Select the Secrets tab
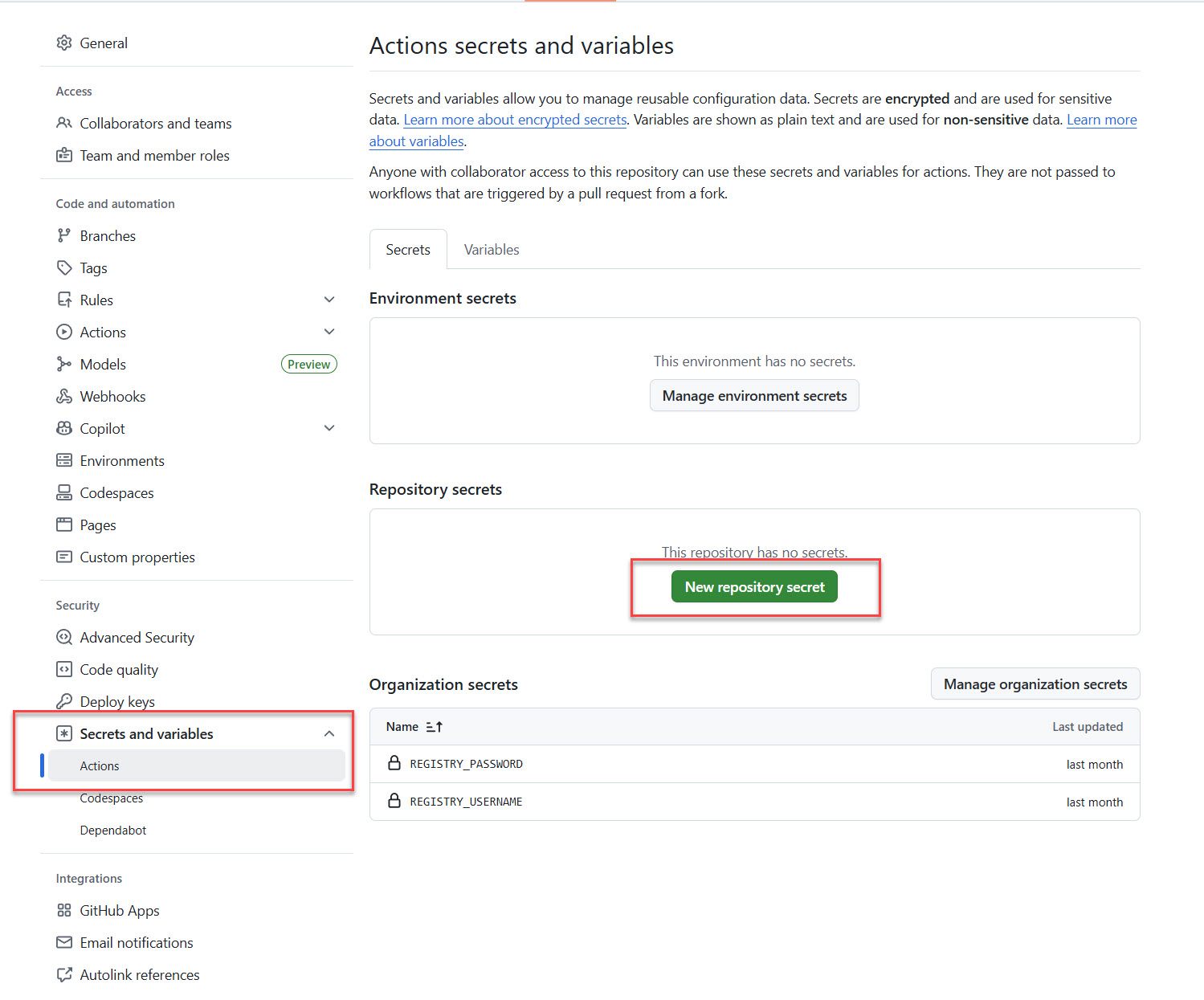 tap(408, 250)
